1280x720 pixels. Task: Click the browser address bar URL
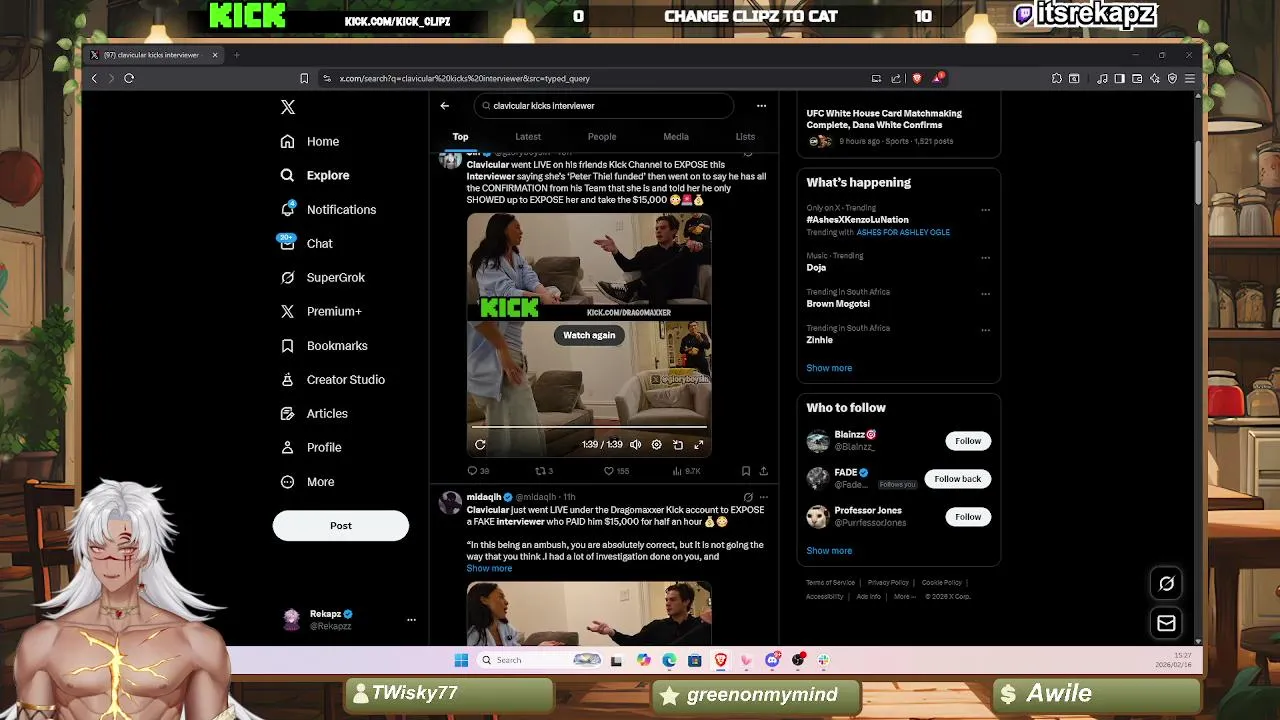tap(464, 78)
